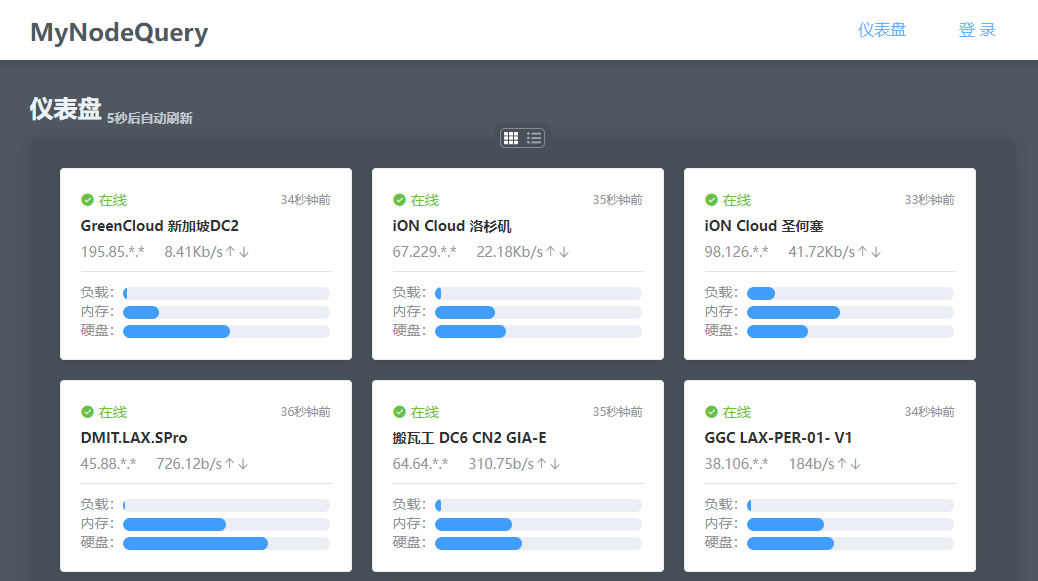Open the GreenCloud 新加坡DC2 server name
Screen dimensions: 1038x581
coord(159,226)
